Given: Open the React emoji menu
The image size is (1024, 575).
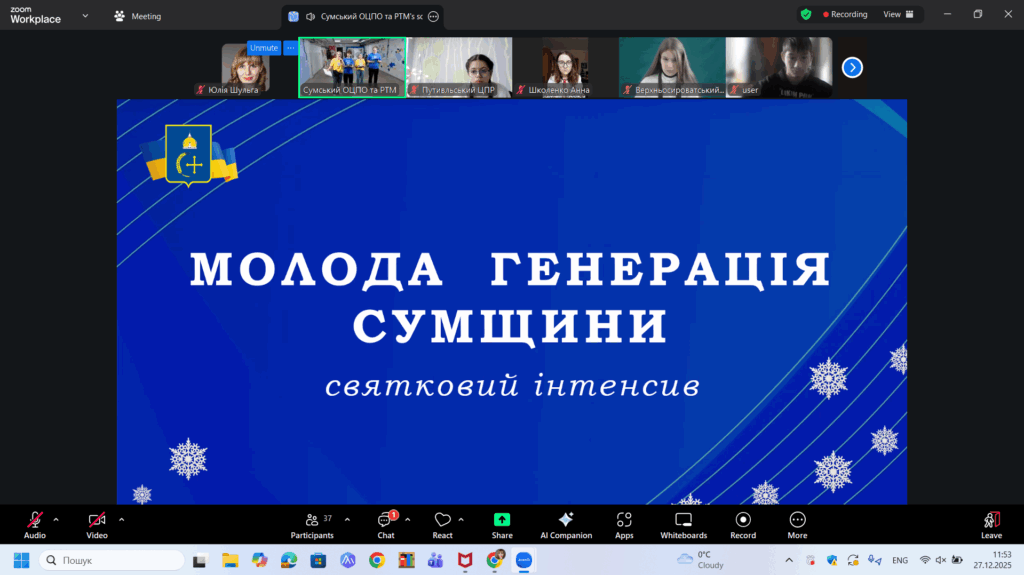Looking at the screenshot, I should coord(442,524).
